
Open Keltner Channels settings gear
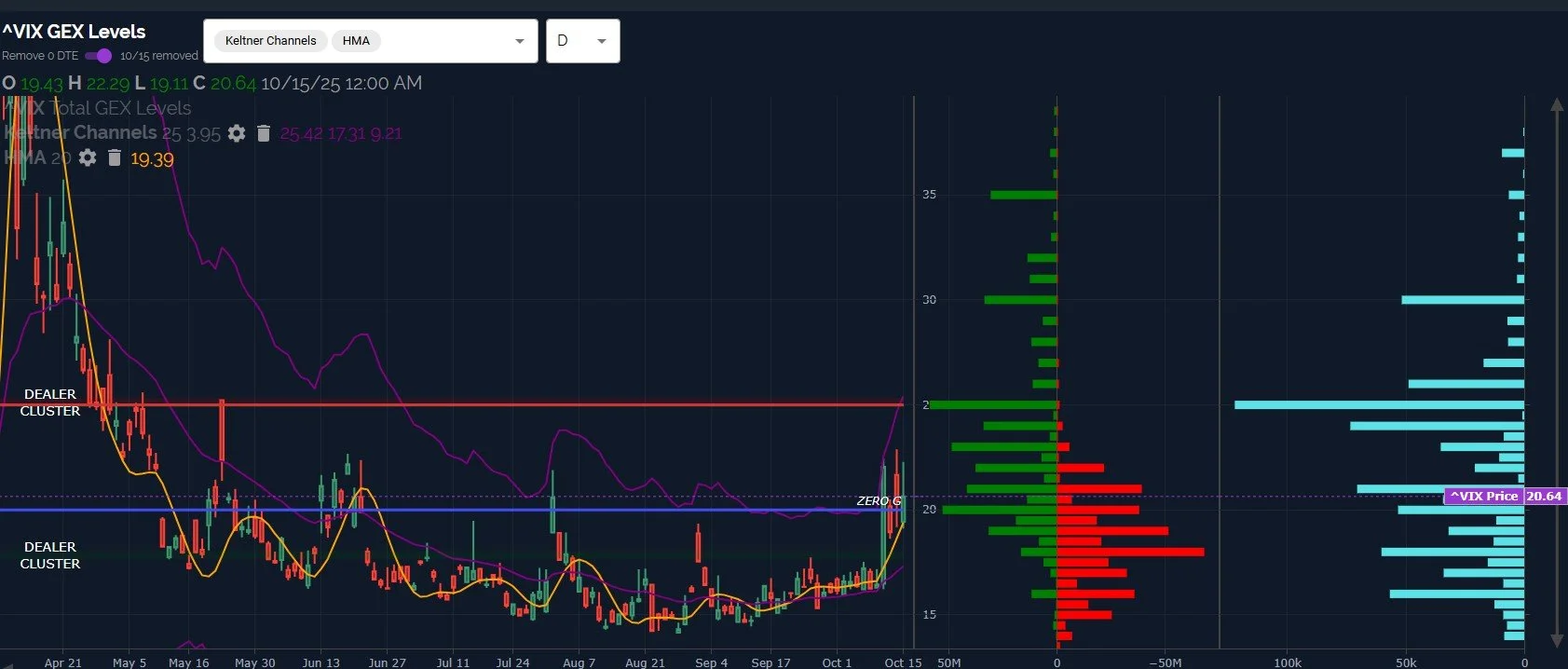click(237, 133)
